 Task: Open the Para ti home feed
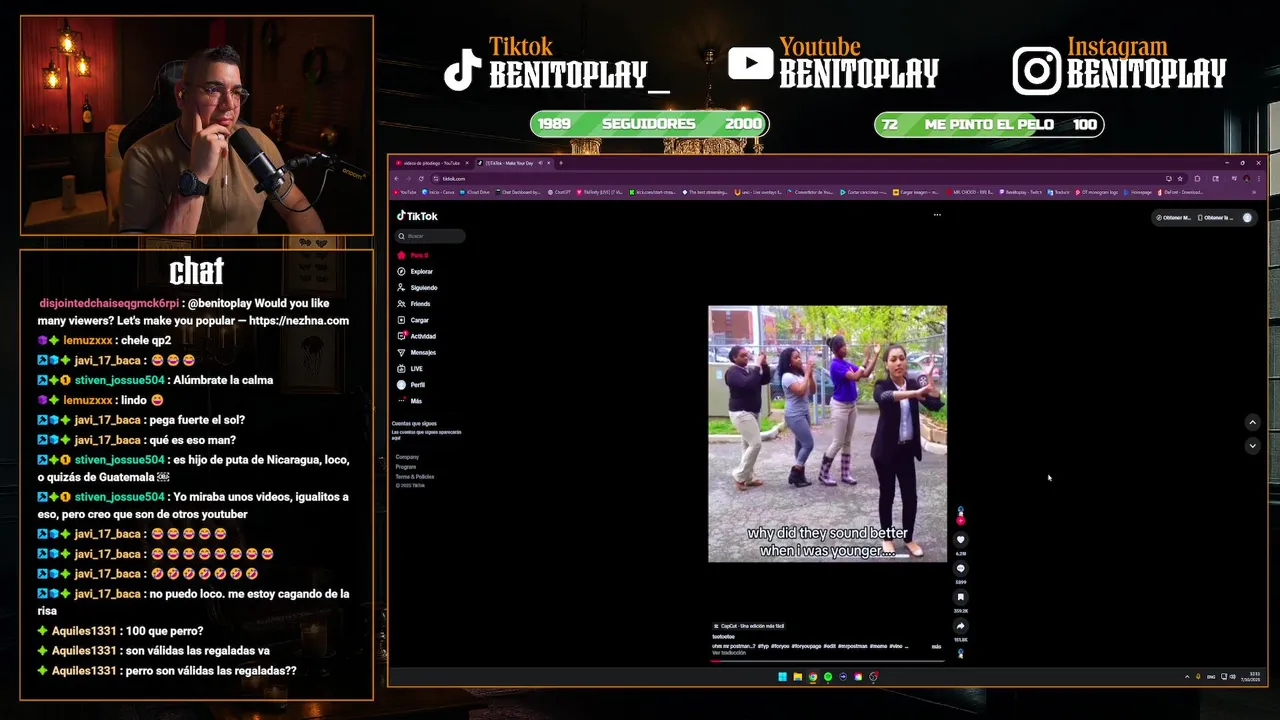click(413, 255)
